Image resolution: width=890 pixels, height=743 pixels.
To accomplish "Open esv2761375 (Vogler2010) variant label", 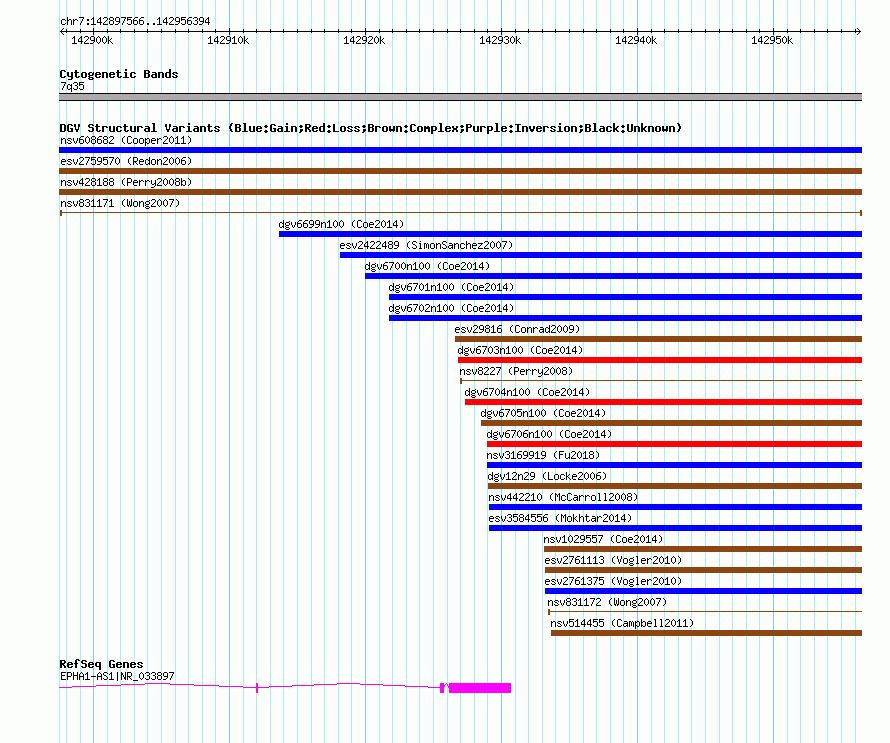I will [x=613, y=581].
